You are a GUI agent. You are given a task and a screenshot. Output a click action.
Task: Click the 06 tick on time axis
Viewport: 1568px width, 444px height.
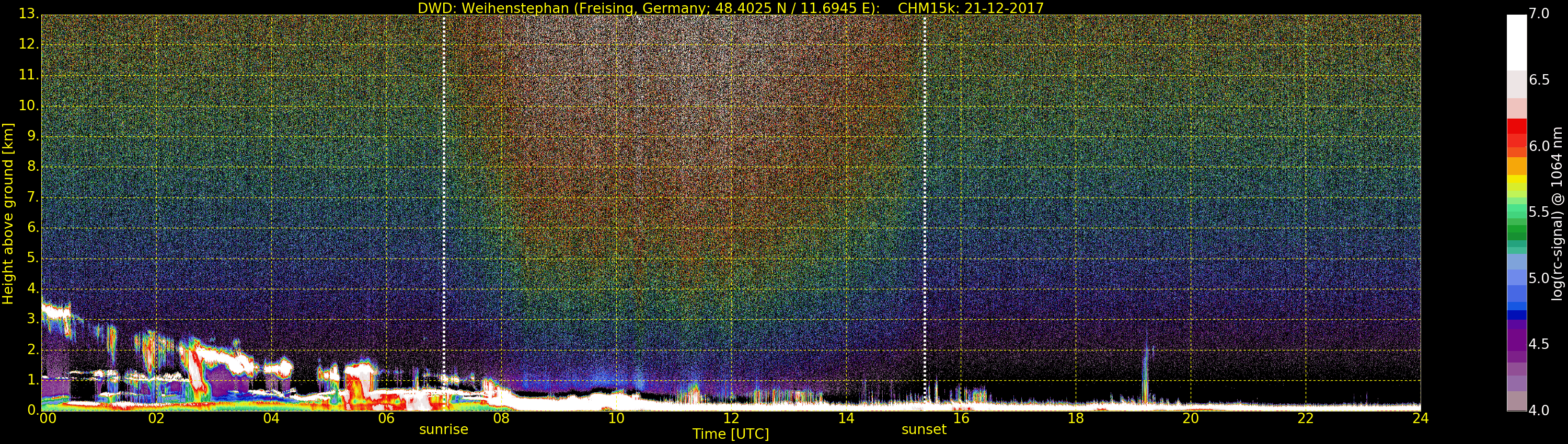click(x=386, y=418)
